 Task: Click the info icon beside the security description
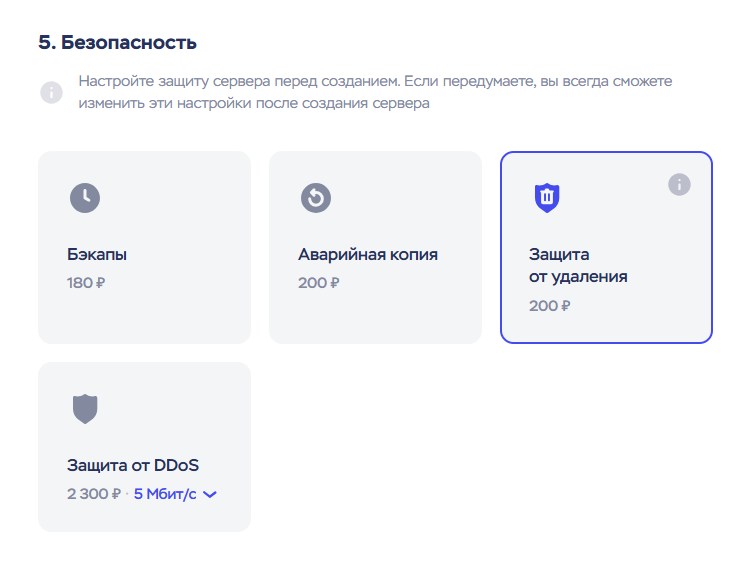[x=51, y=92]
